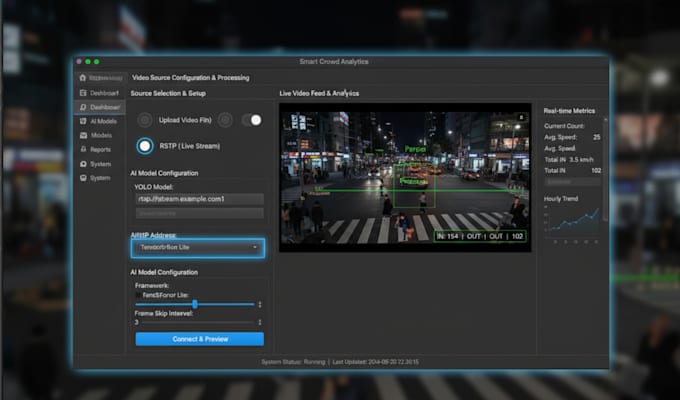Click the Frame Skip Interval label
The width and height of the screenshot is (680, 400).
163,313
